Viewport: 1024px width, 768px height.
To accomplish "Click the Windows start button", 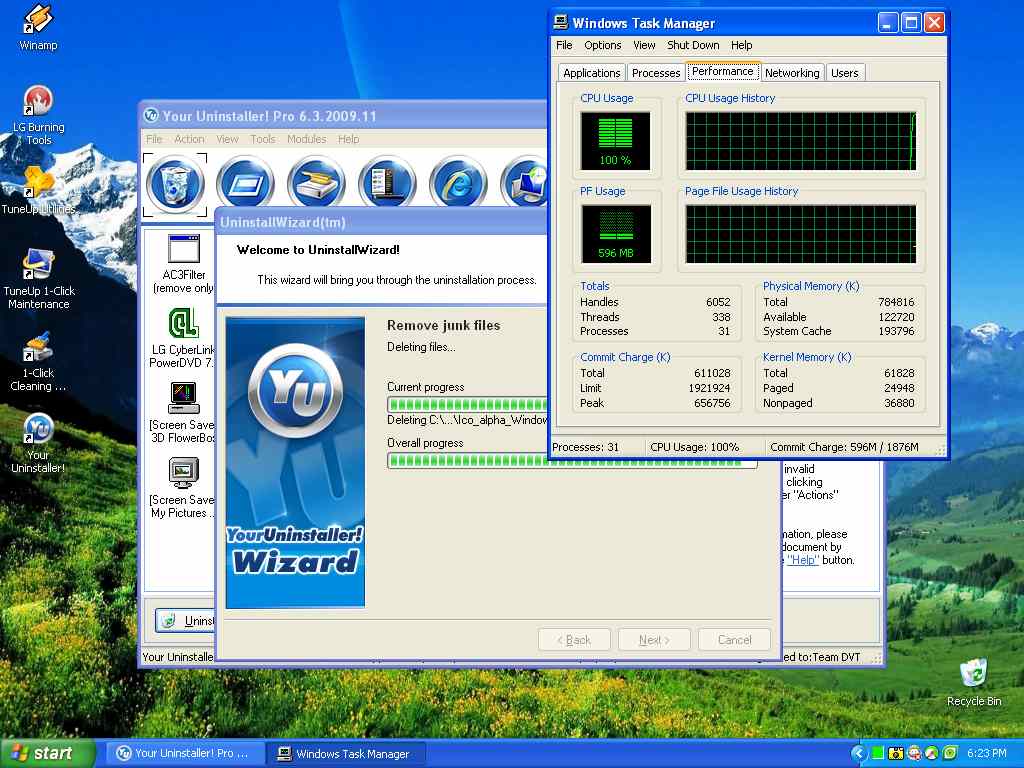I will coord(46,753).
